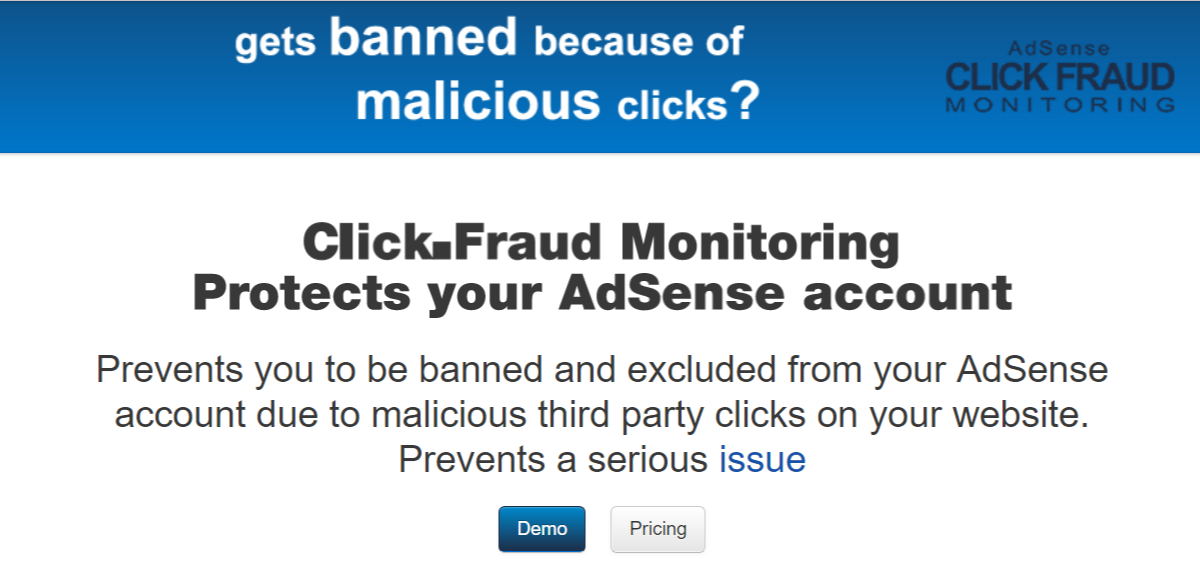Click the question mark in the banner headline
Screen dimensions: 1200x585
[x=744, y=101]
